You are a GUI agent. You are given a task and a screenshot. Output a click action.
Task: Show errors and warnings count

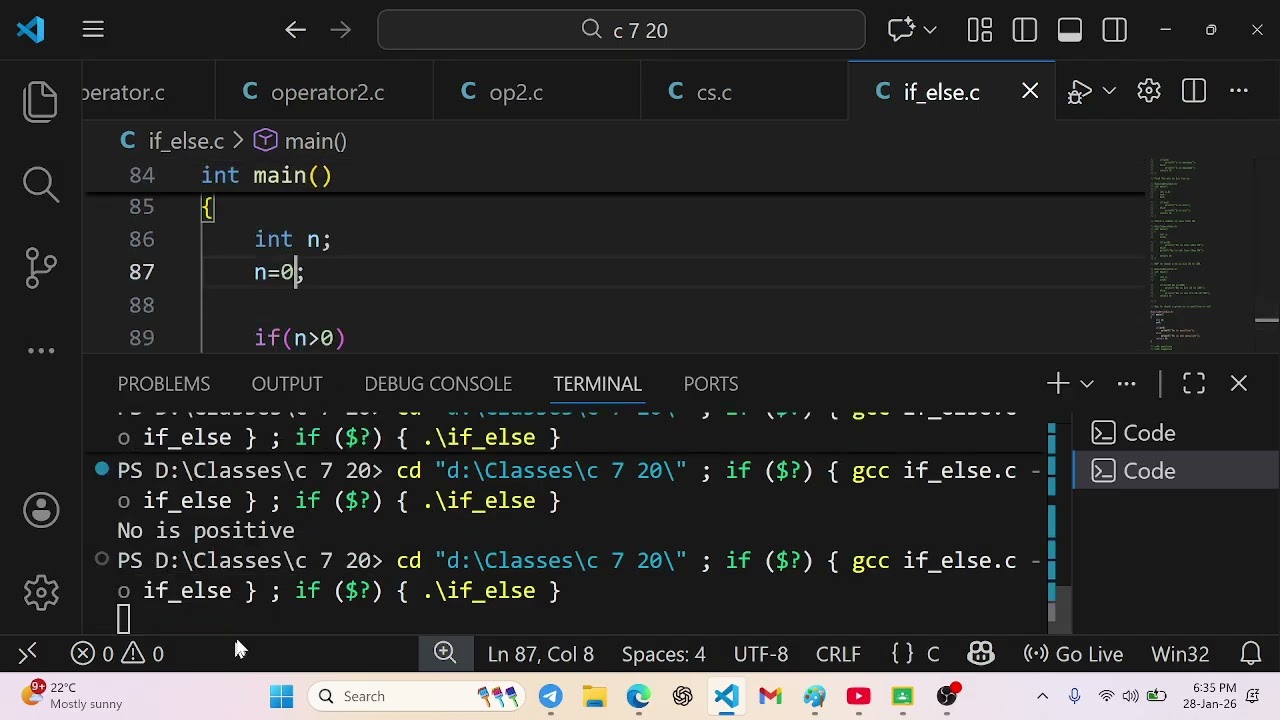[x=118, y=654]
